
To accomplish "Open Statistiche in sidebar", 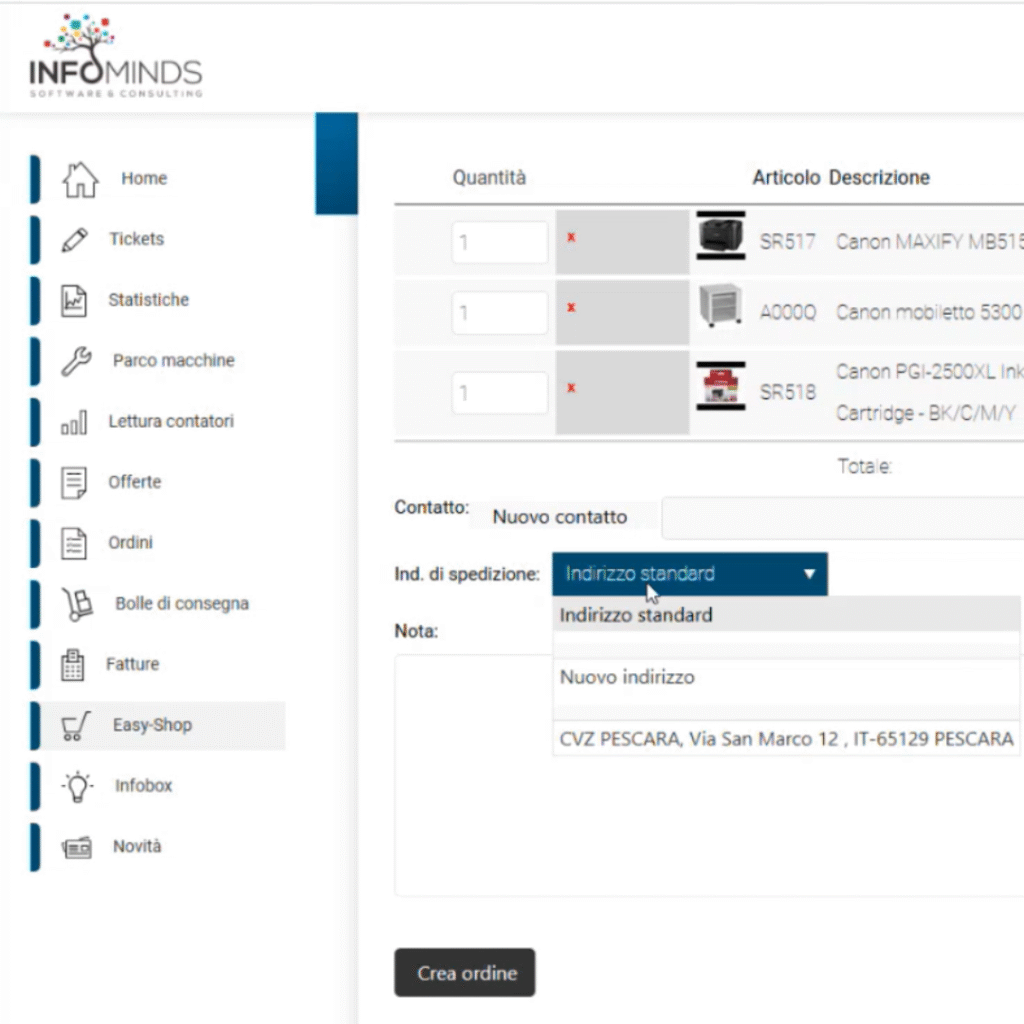I will [x=149, y=300].
